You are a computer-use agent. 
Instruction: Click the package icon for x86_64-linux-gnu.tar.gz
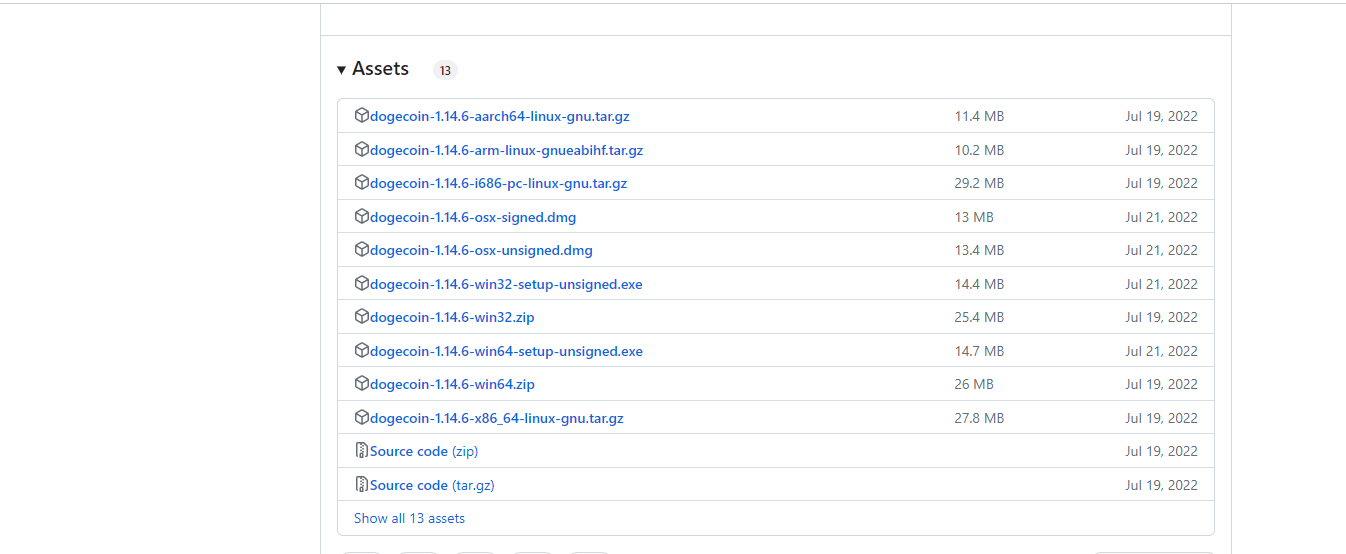[362, 417]
